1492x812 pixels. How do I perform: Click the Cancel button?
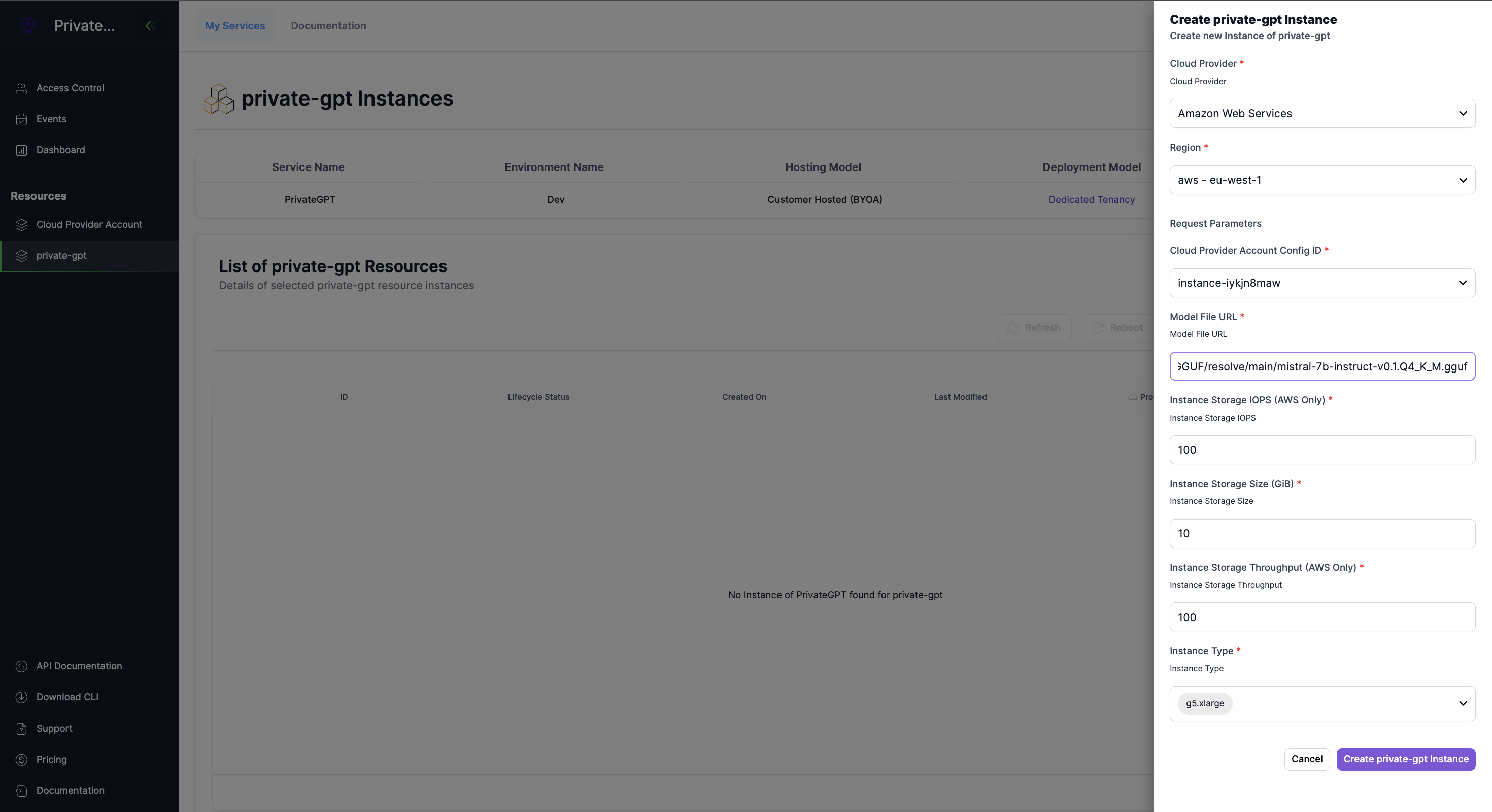1307,759
